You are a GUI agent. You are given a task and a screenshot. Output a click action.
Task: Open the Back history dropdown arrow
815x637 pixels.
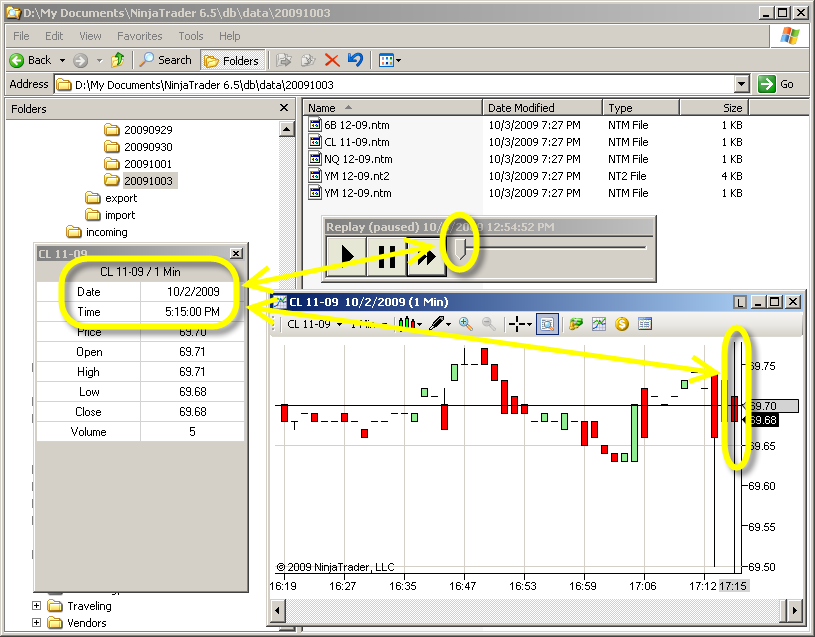coord(62,61)
